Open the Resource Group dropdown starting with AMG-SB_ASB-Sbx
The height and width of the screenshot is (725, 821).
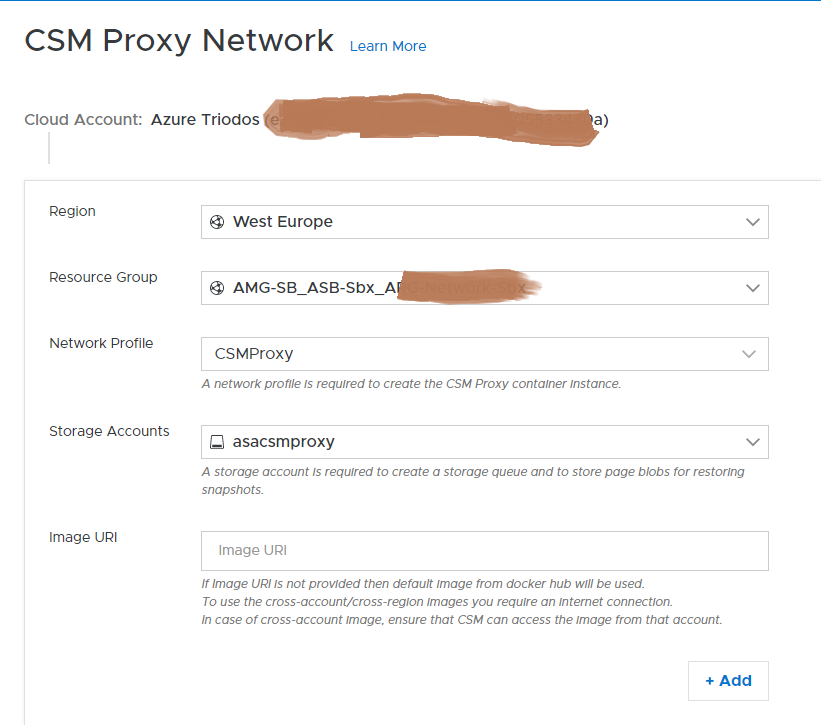tap(484, 287)
